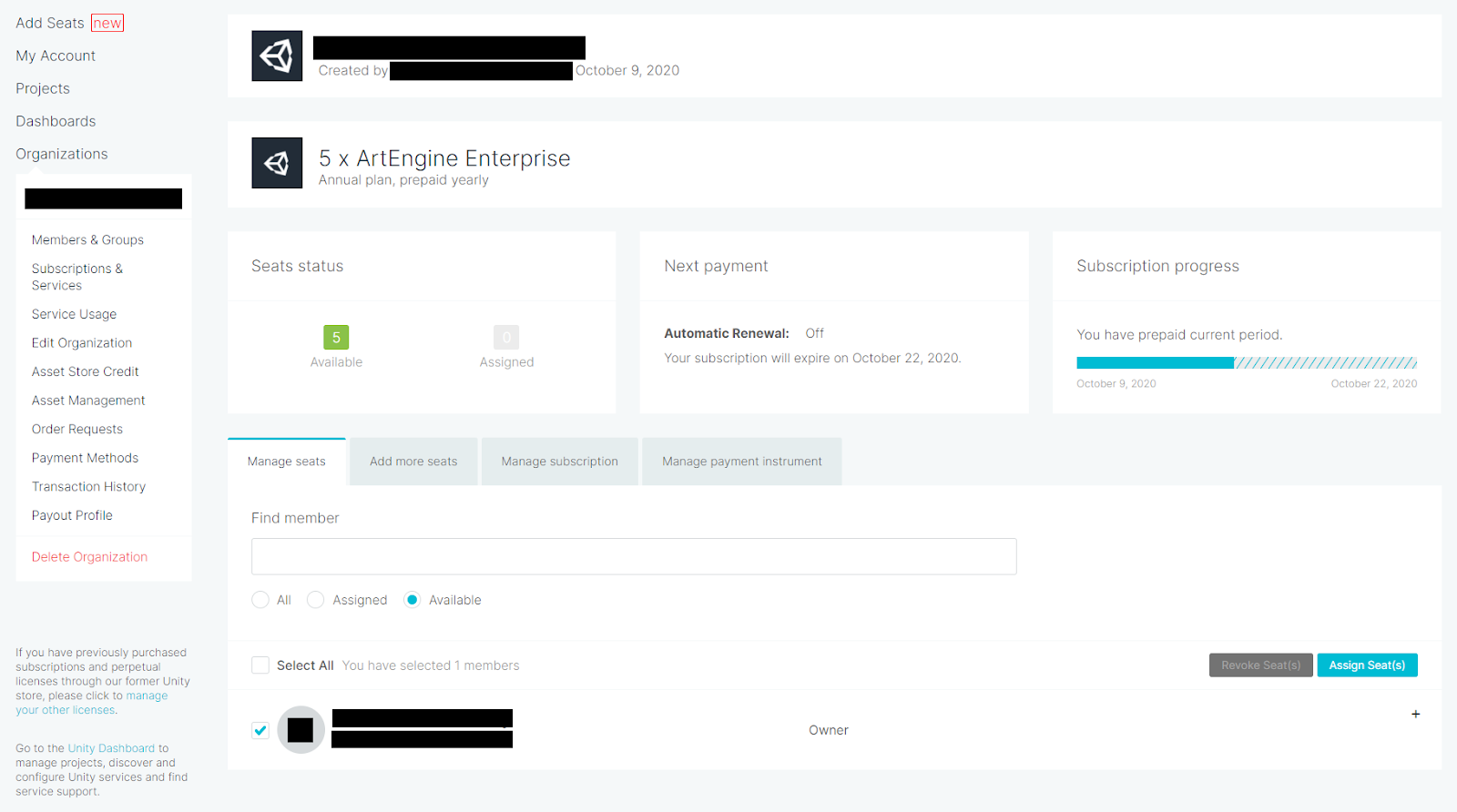The image size is (1457, 812).
Task: Click the 'October 9, 2020' progress start date
Action: (x=1116, y=383)
